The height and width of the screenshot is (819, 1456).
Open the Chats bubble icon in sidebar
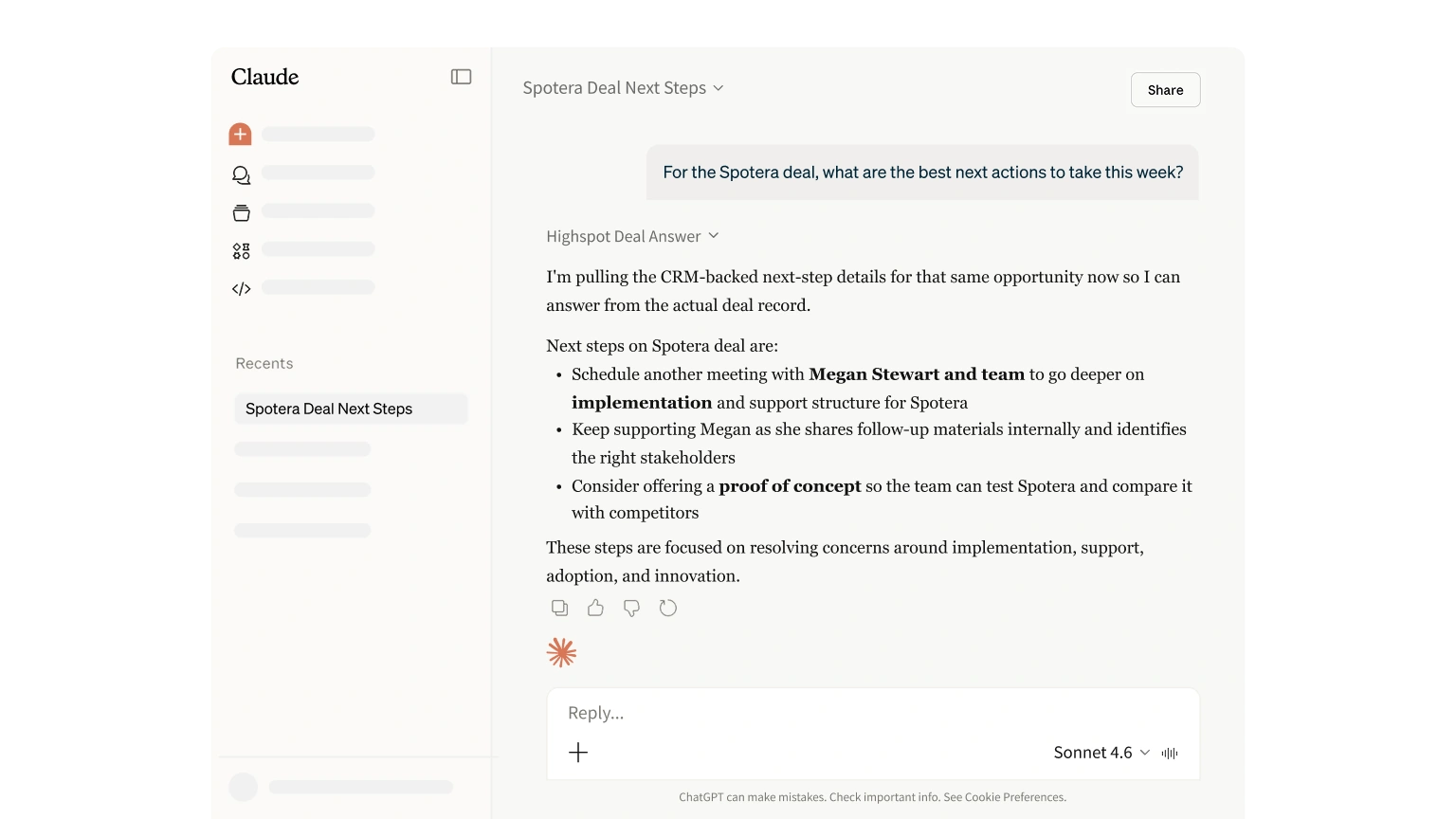click(242, 174)
